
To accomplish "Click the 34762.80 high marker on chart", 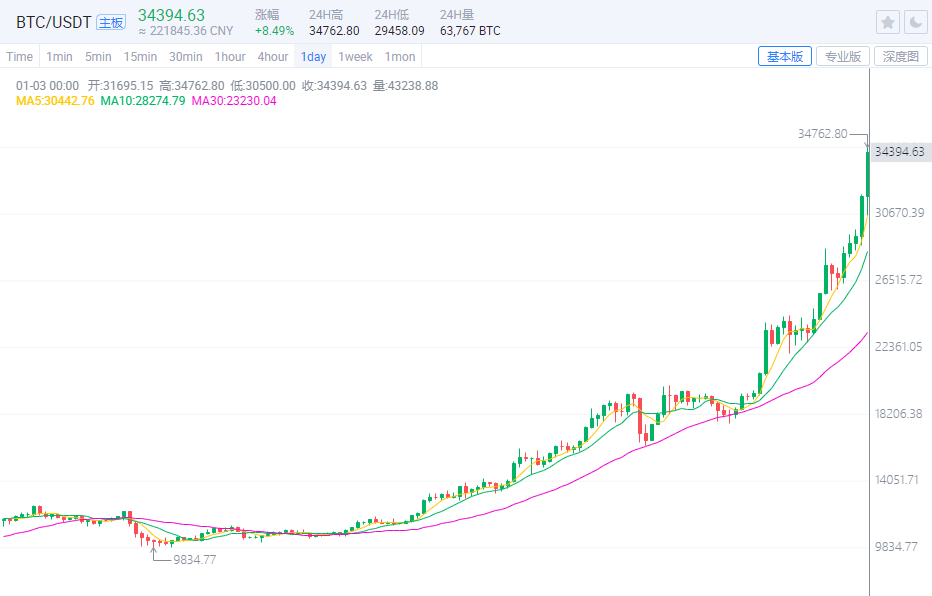I will pos(823,134).
